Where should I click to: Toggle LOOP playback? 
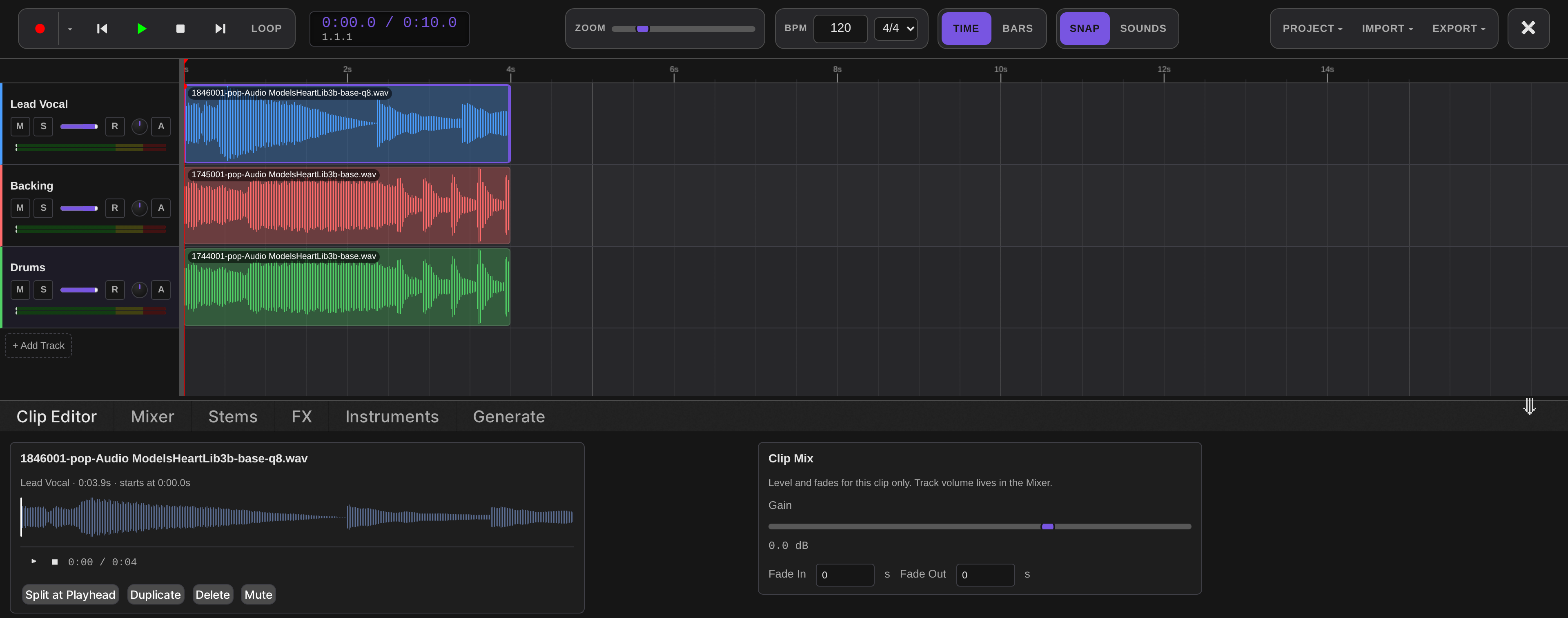(x=266, y=29)
